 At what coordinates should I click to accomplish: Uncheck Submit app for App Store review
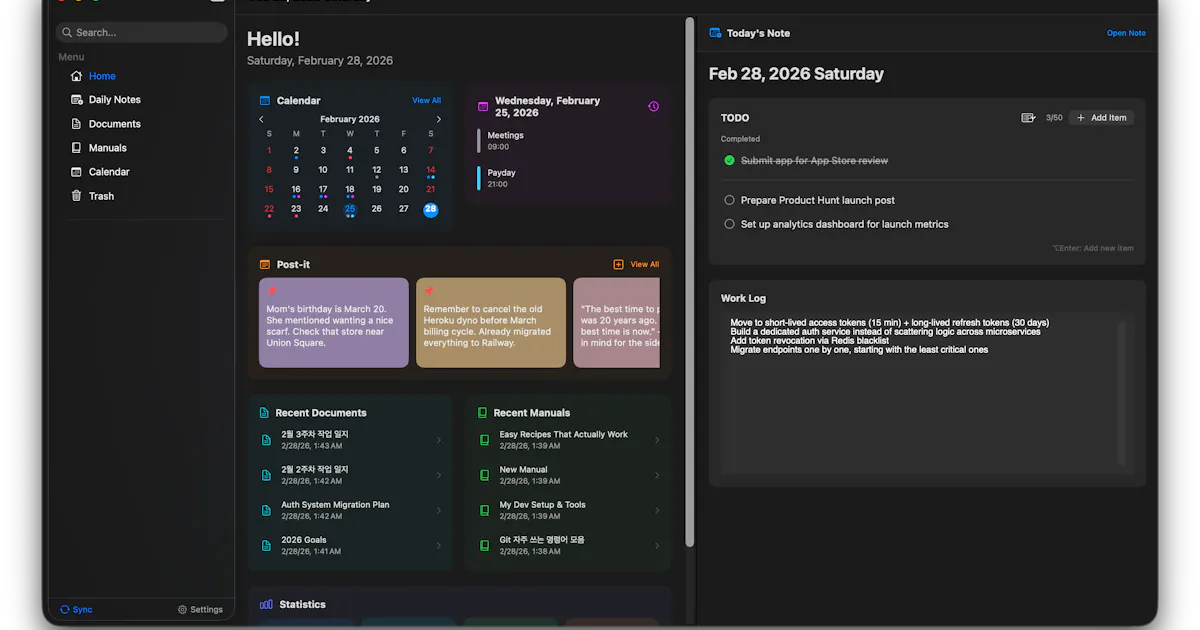point(729,160)
